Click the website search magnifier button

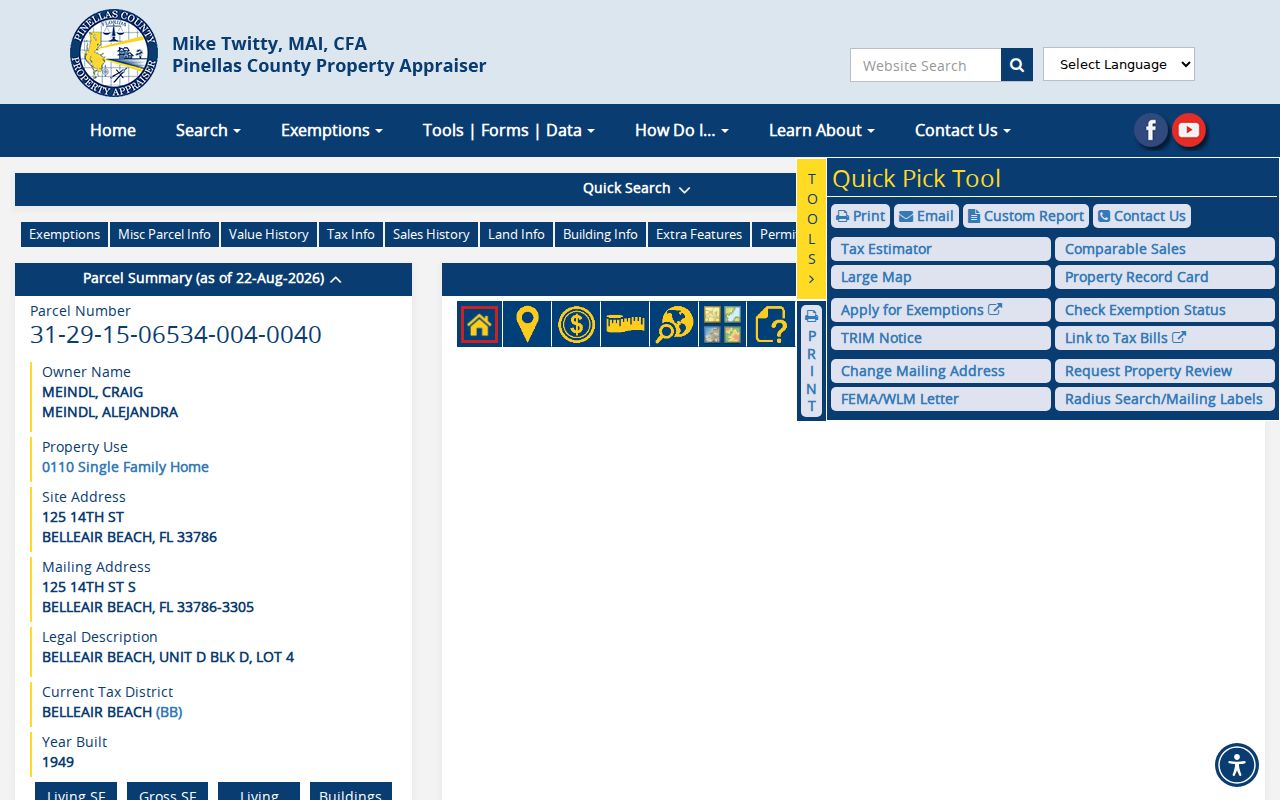(1017, 65)
